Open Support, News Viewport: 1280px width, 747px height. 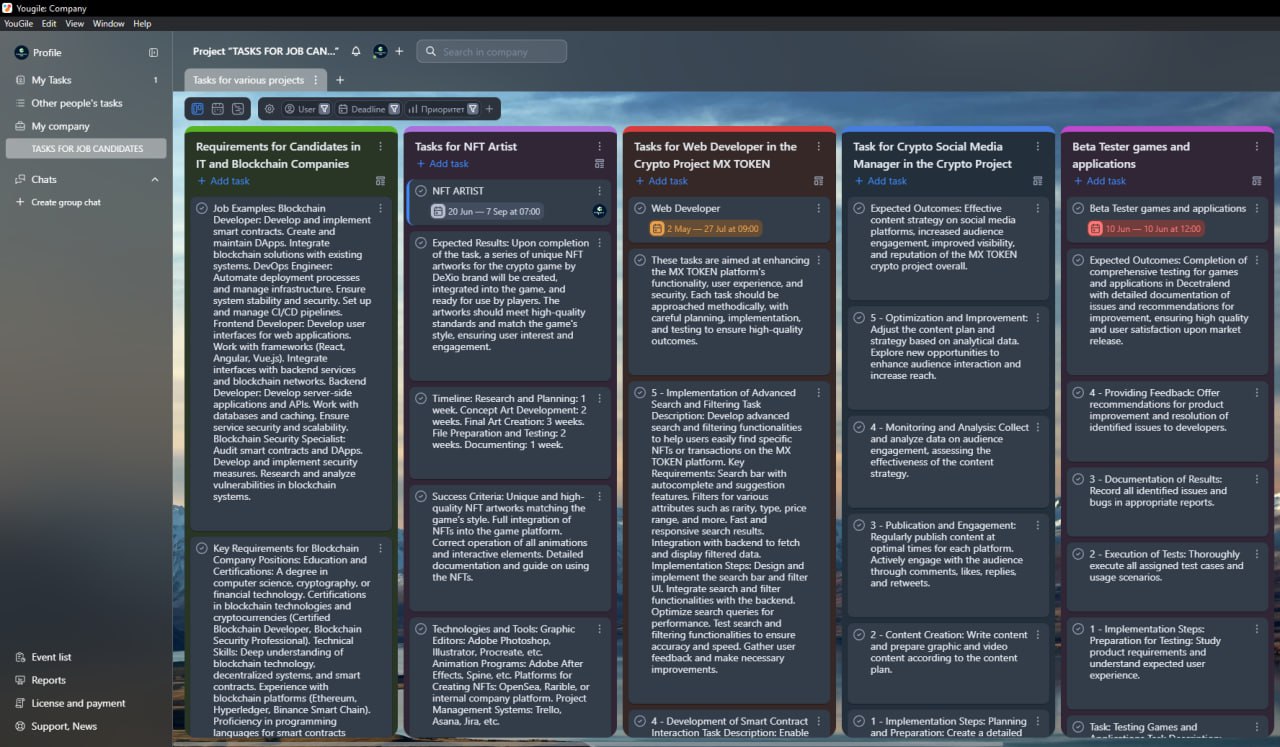[x=64, y=726]
